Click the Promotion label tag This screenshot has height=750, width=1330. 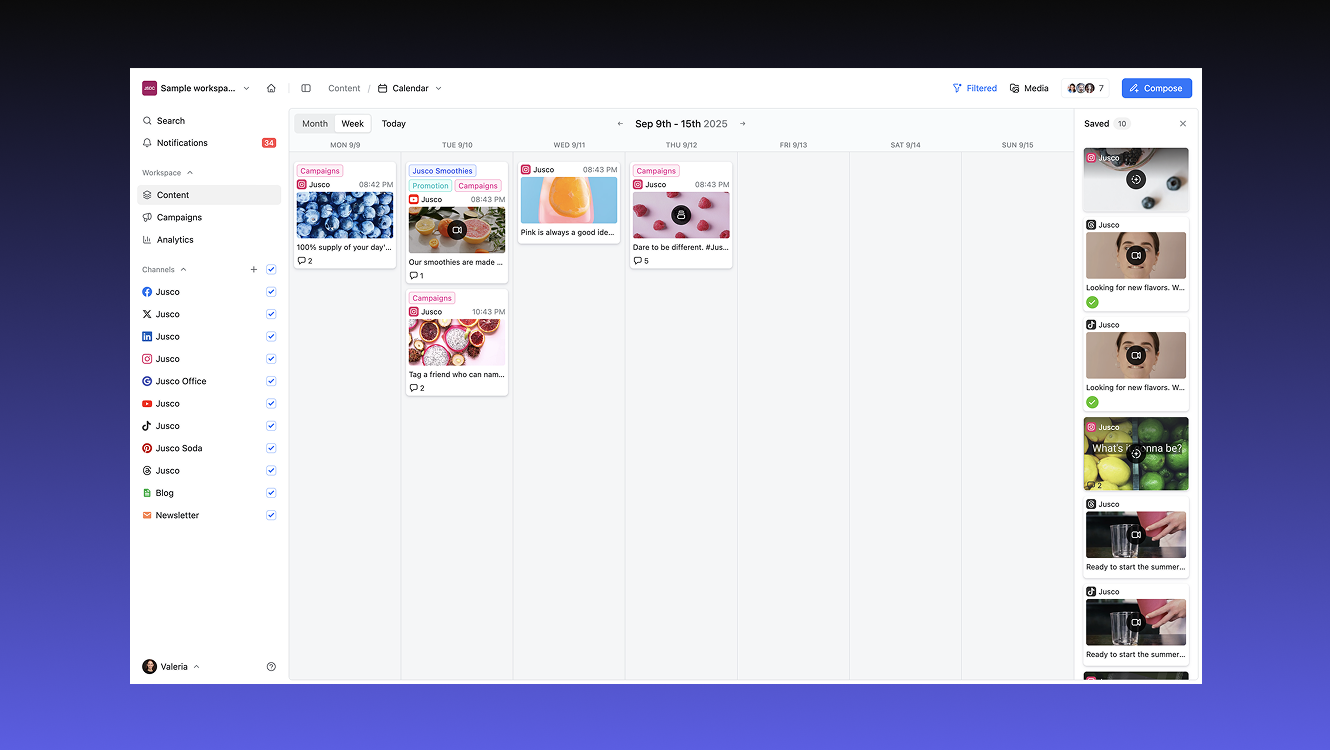(x=430, y=186)
